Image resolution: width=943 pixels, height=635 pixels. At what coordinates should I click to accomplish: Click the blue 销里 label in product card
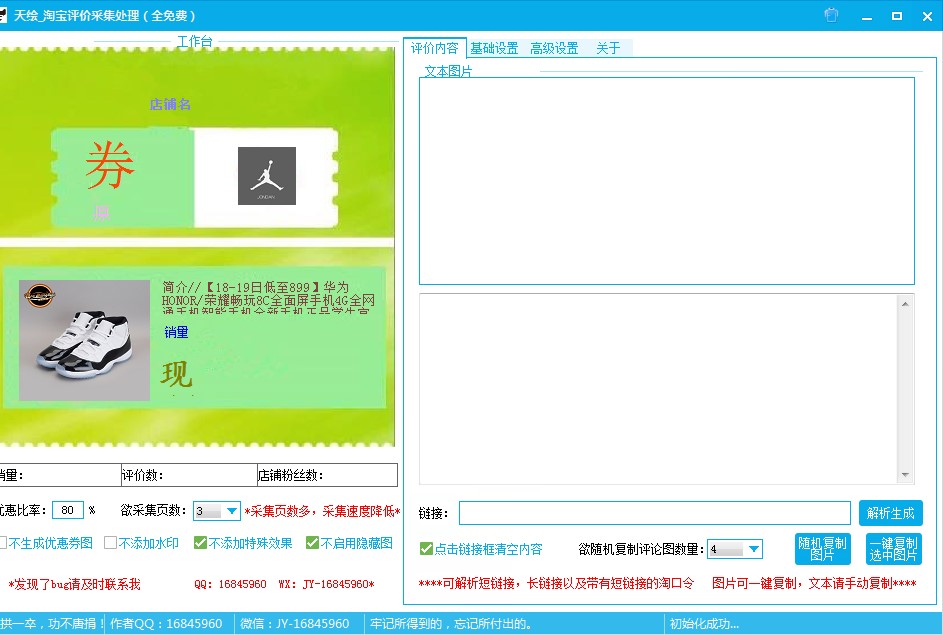[176, 332]
